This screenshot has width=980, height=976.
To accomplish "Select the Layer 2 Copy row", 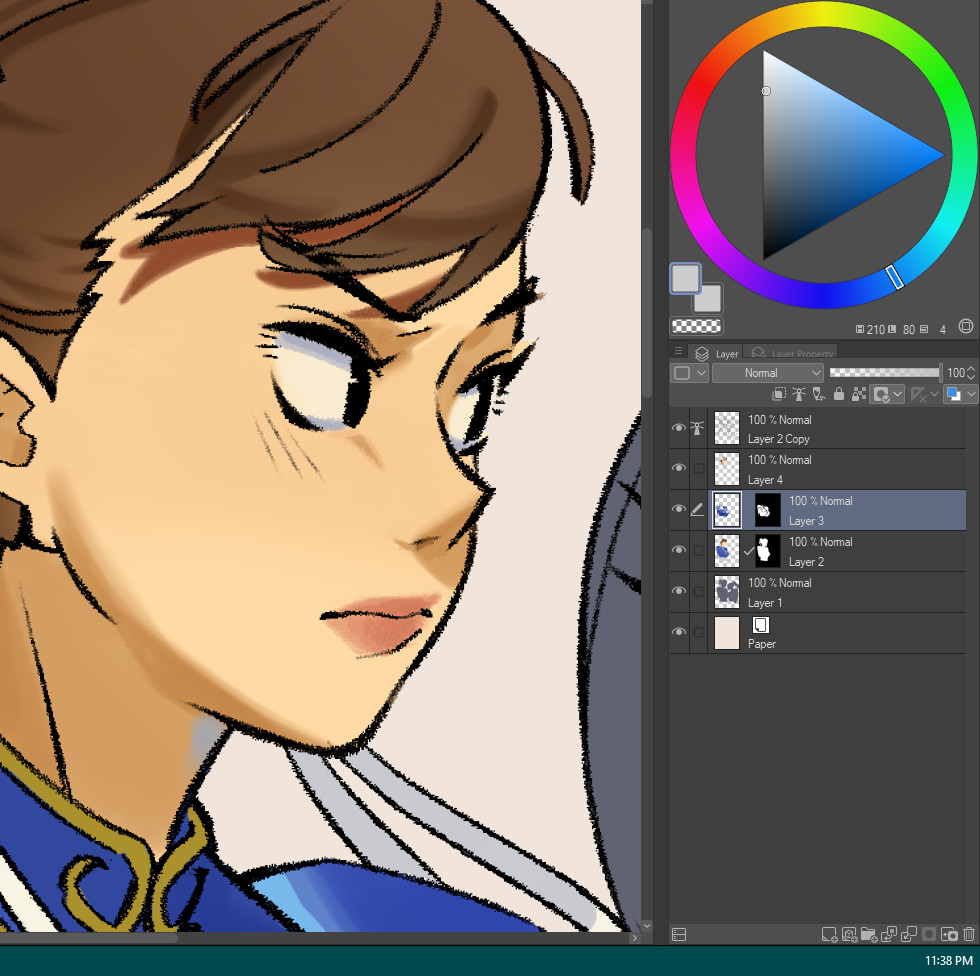I will click(818, 429).
